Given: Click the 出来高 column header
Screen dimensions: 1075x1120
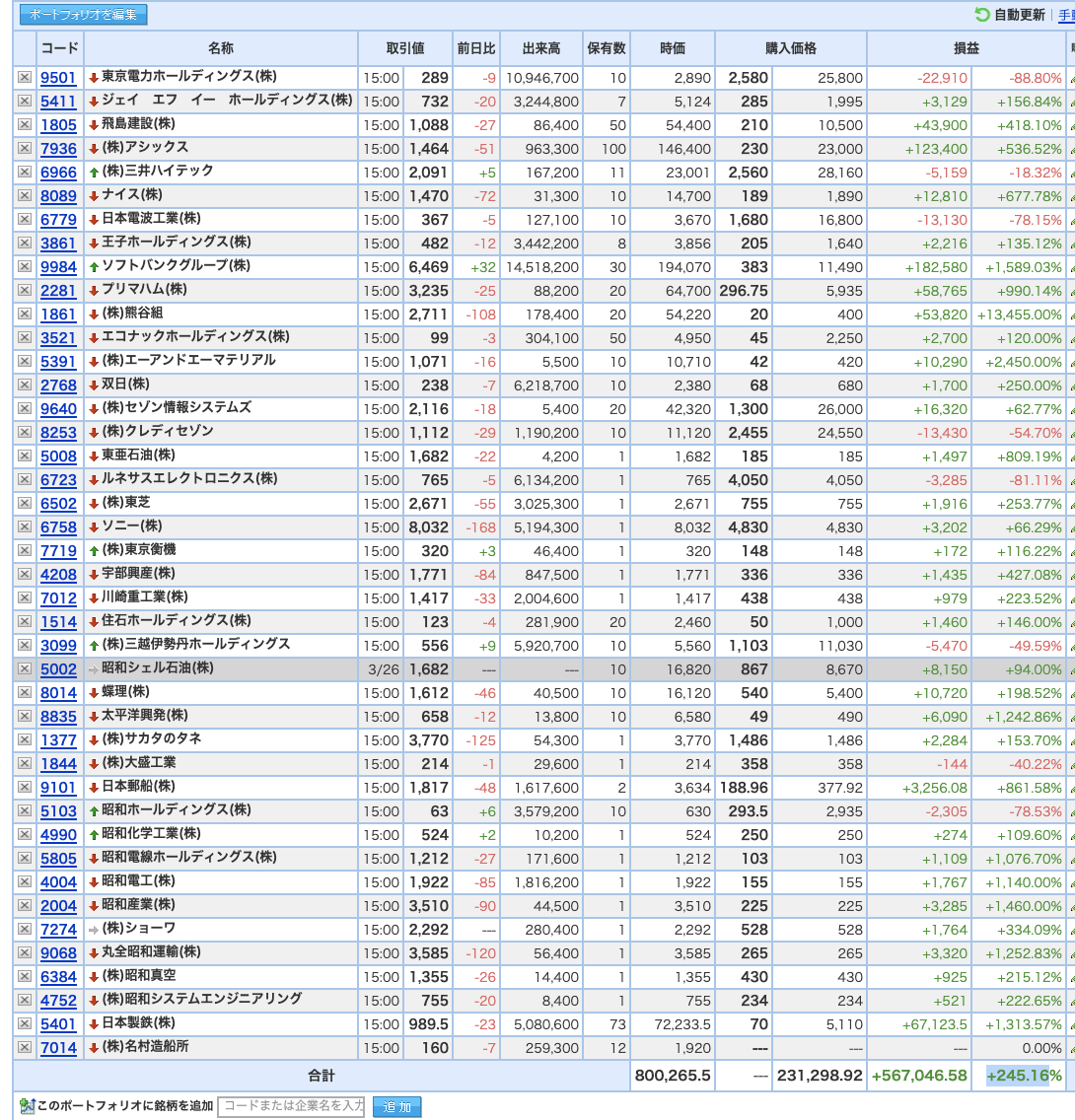Looking at the screenshot, I should coord(540,48).
